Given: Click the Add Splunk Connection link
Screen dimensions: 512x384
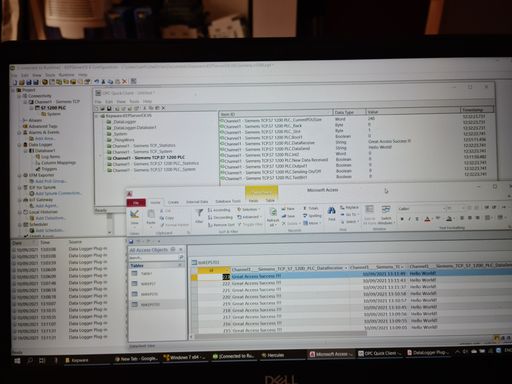Looking at the screenshot, I should point(58,193).
